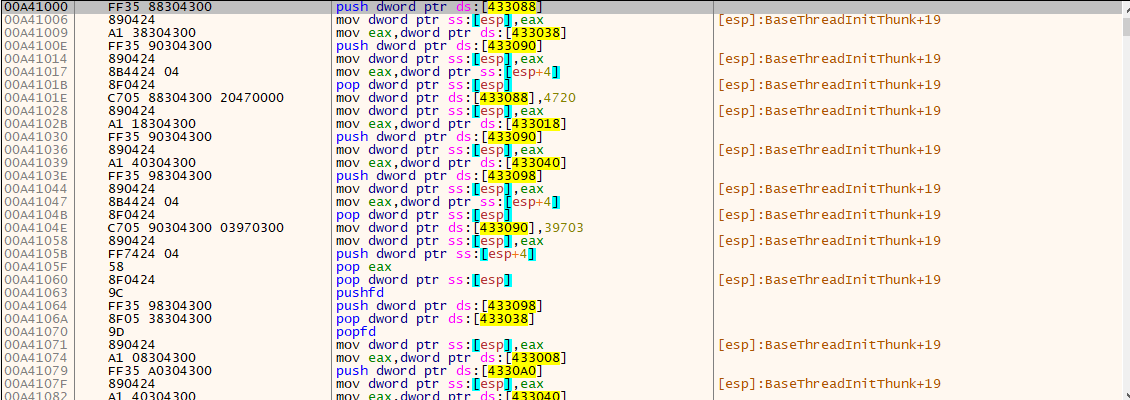This screenshot has height=400, width=1130.
Task: Select 'mov eax,dword ptr ds:[433008]' instruction
Action: click(x=450, y=357)
